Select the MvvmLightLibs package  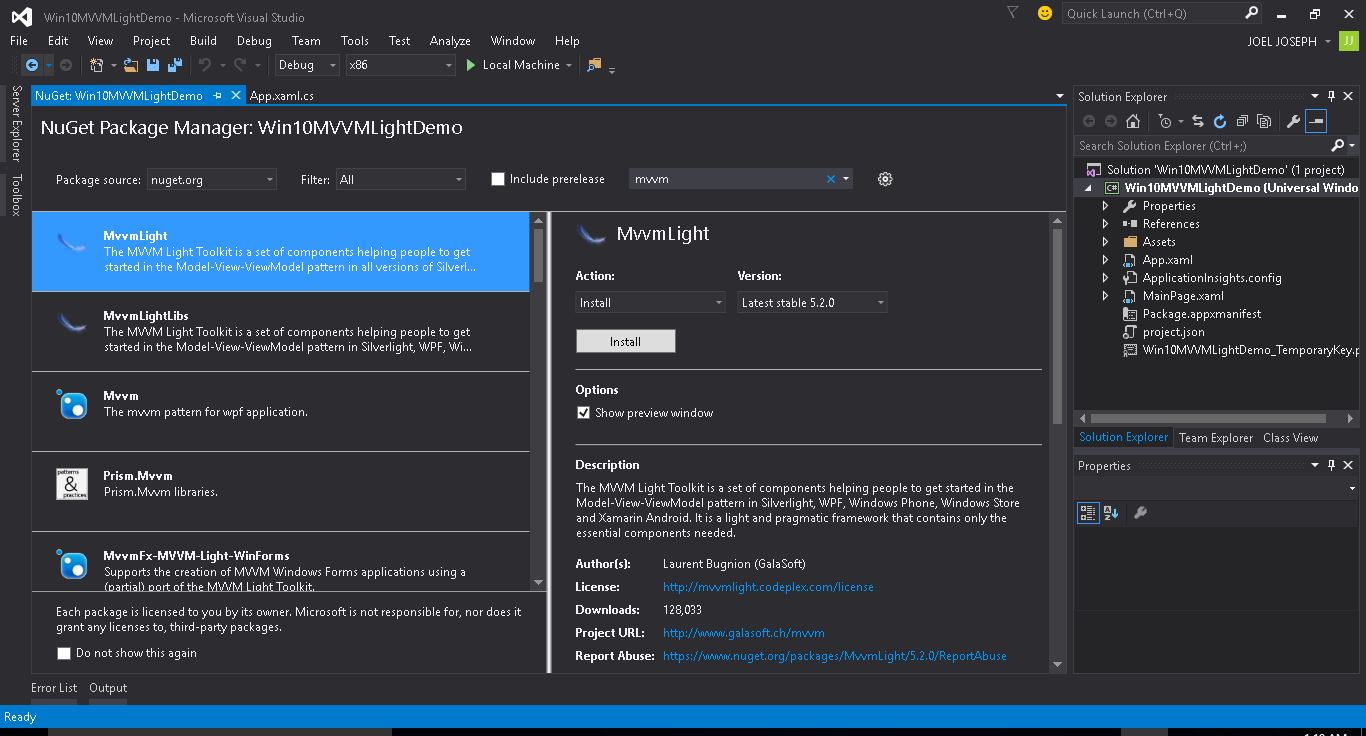[281, 331]
